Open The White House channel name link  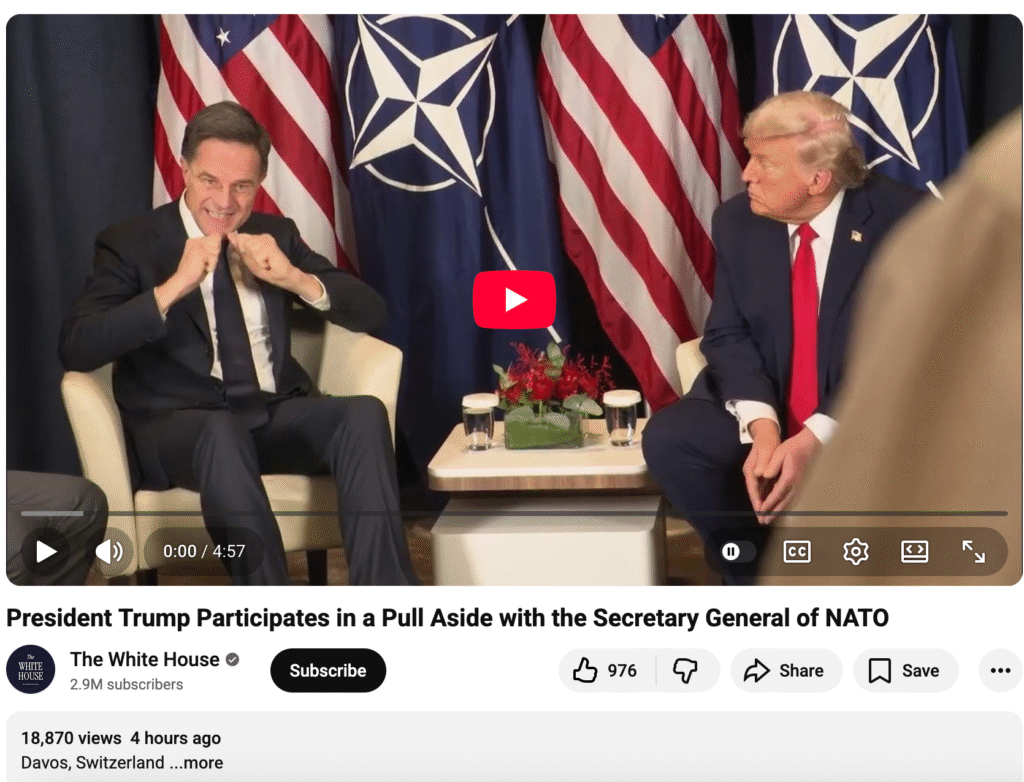[x=145, y=659]
